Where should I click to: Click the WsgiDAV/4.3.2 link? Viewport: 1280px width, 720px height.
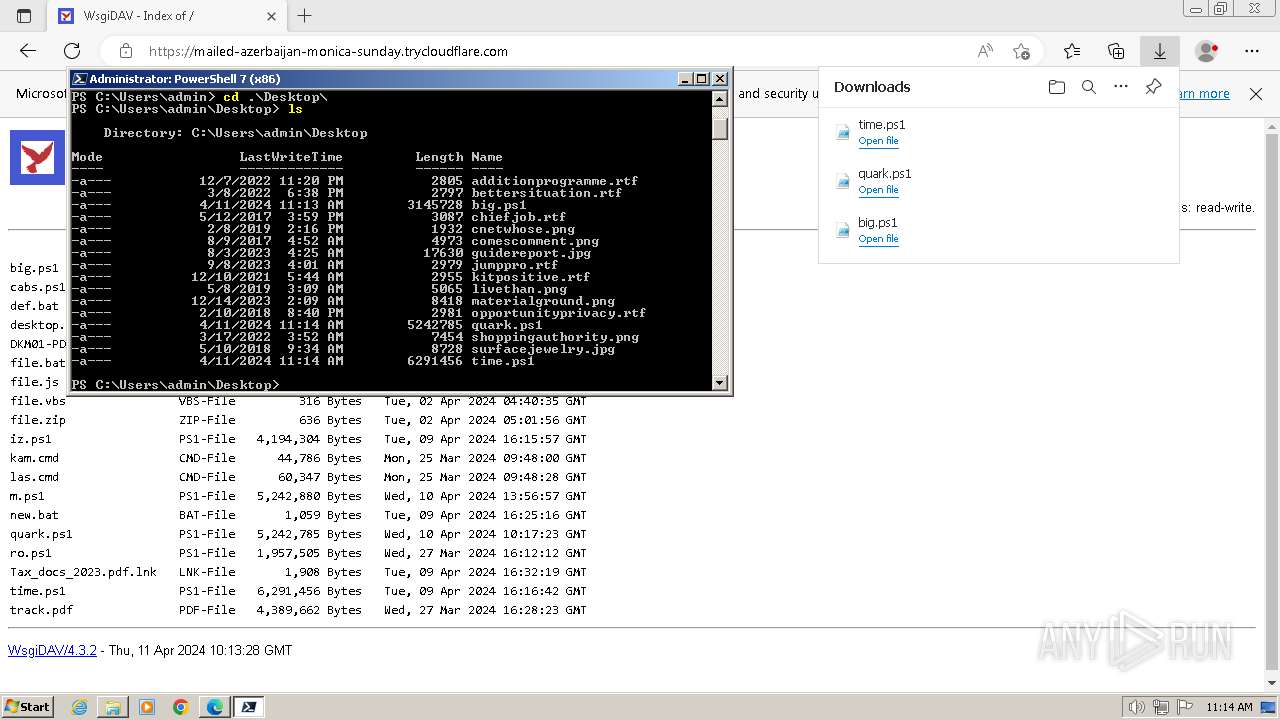[x=52, y=650]
